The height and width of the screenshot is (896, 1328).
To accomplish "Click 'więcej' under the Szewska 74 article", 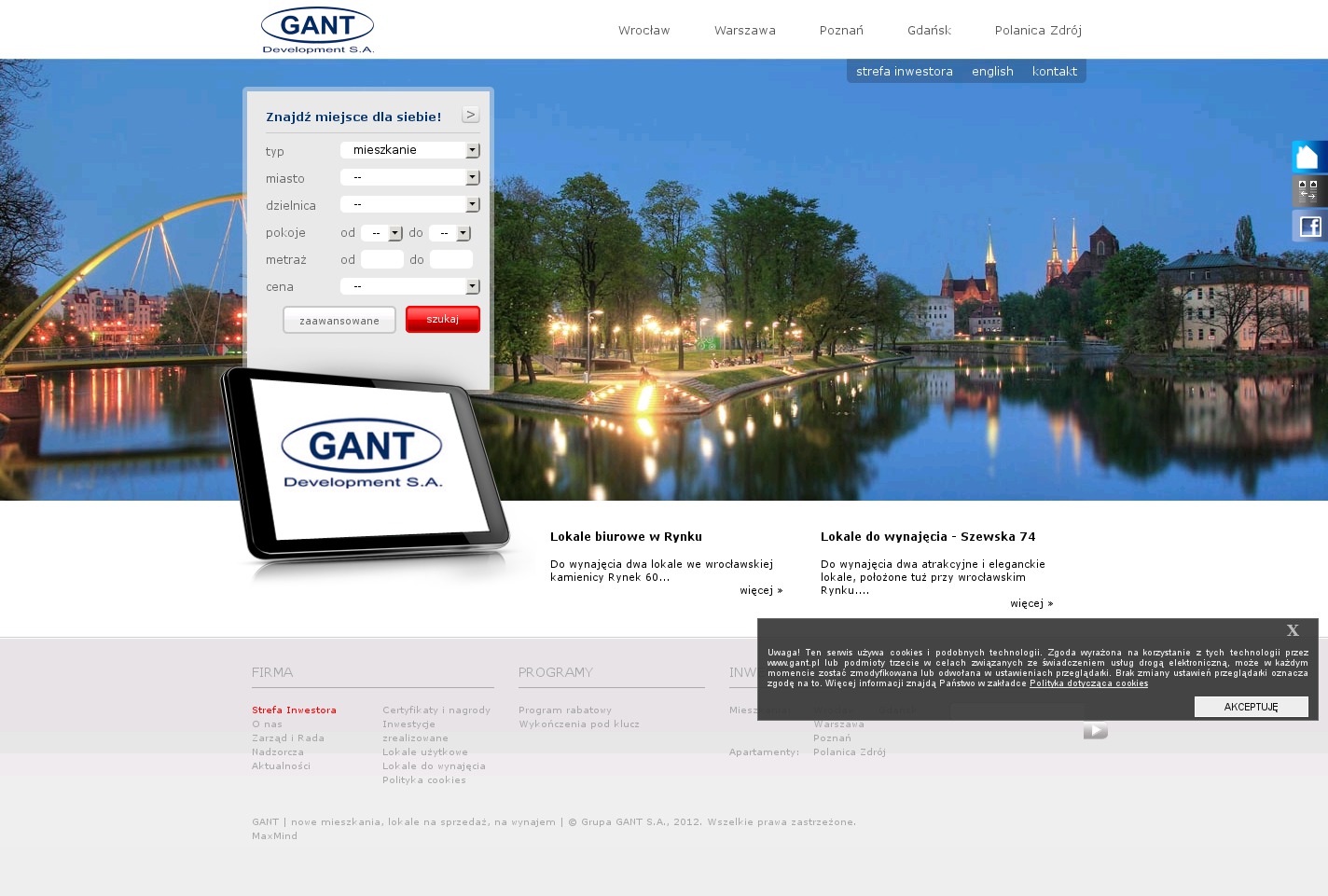I will point(1031,603).
